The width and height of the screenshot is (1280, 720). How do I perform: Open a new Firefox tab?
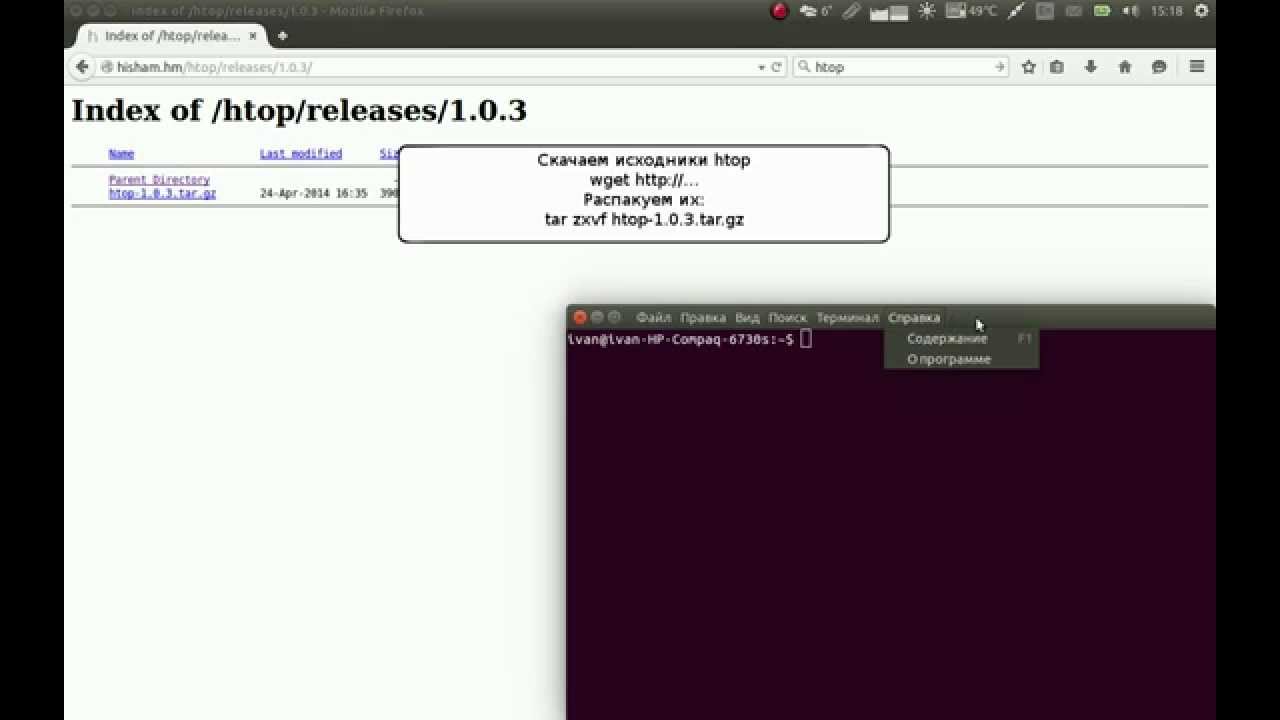click(283, 36)
